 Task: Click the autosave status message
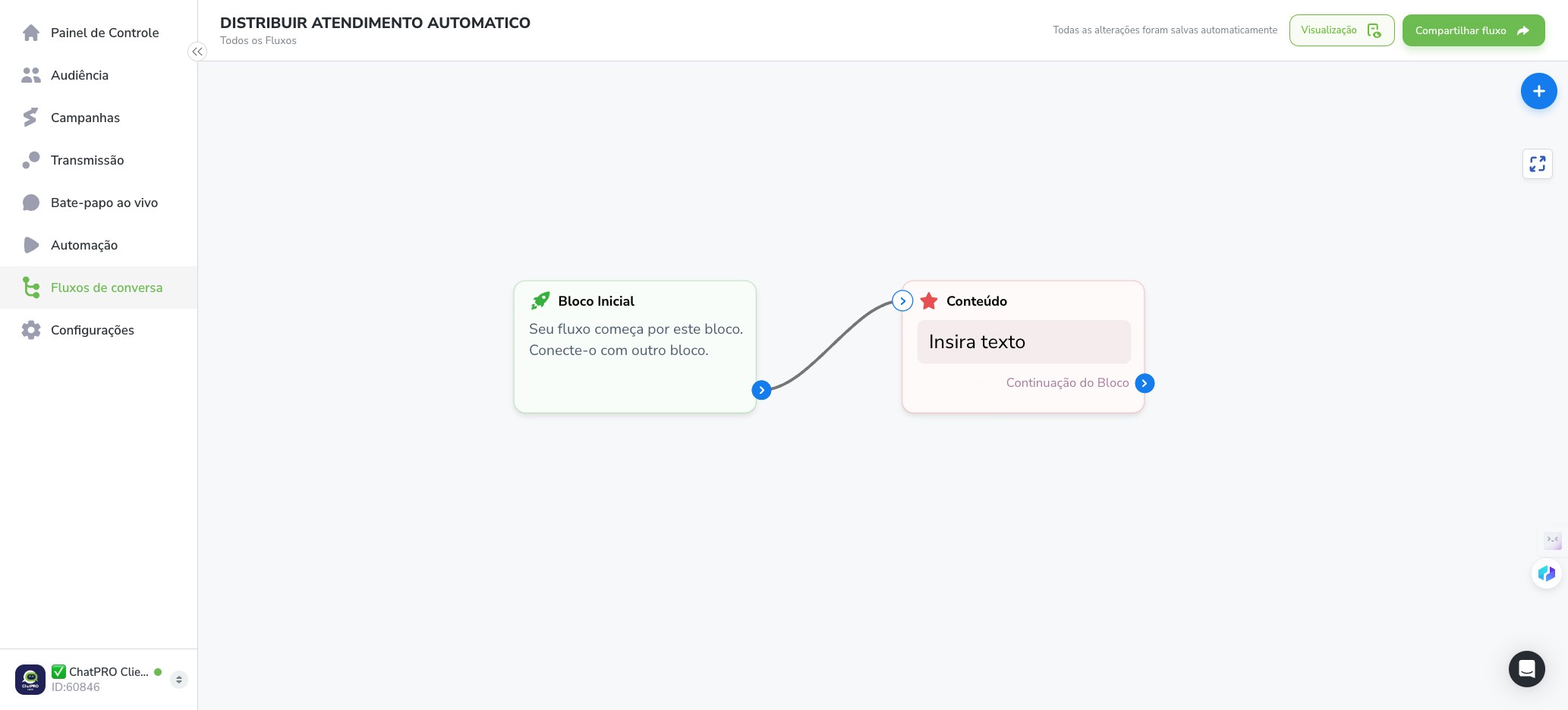(x=1165, y=30)
